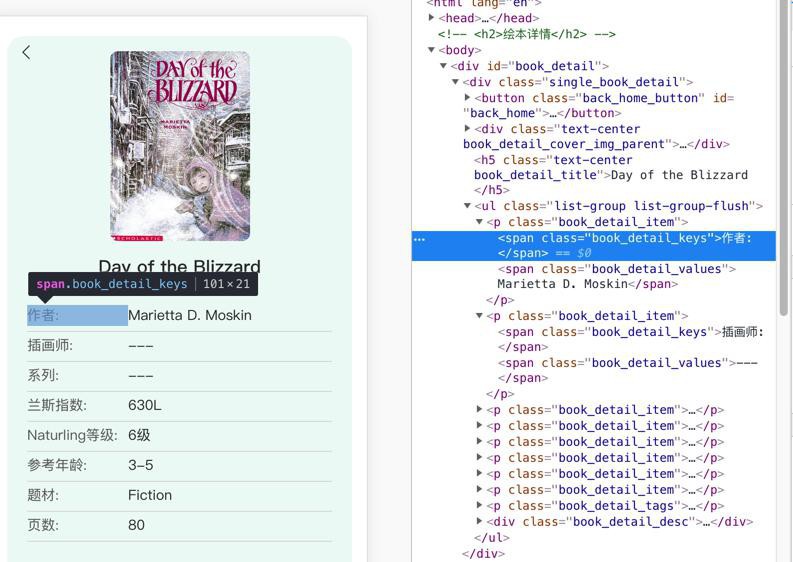
Task: Click the page count 80
Action: point(136,525)
